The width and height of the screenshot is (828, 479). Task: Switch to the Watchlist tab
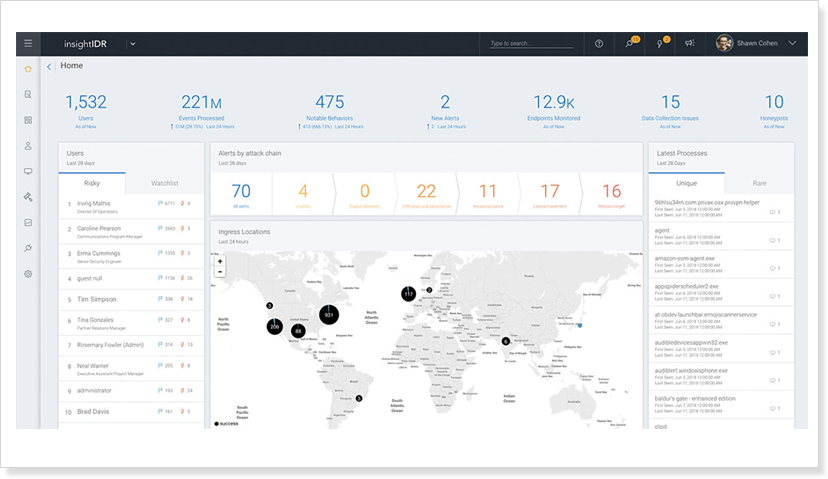[x=165, y=183]
